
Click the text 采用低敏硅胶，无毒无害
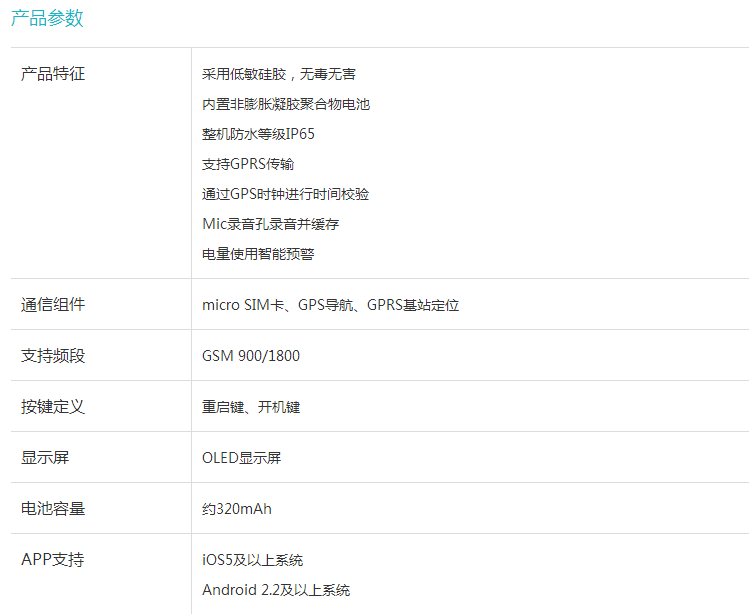click(x=279, y=74)
